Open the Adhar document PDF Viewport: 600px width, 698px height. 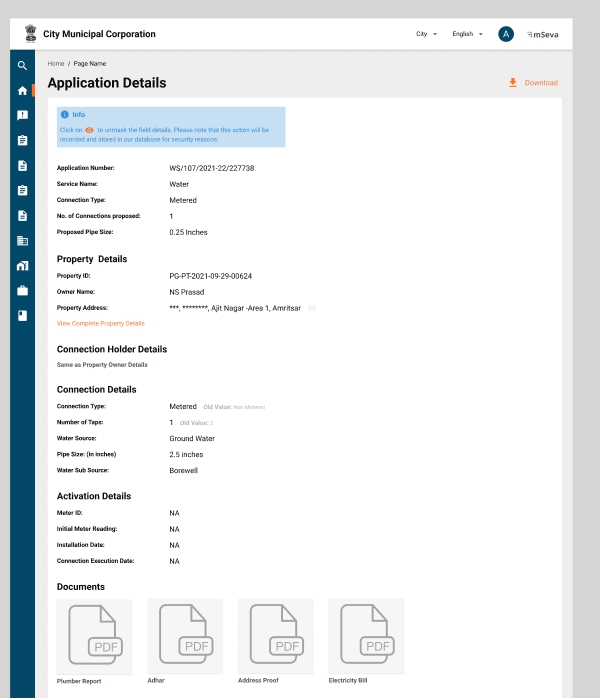coord(185,636)
